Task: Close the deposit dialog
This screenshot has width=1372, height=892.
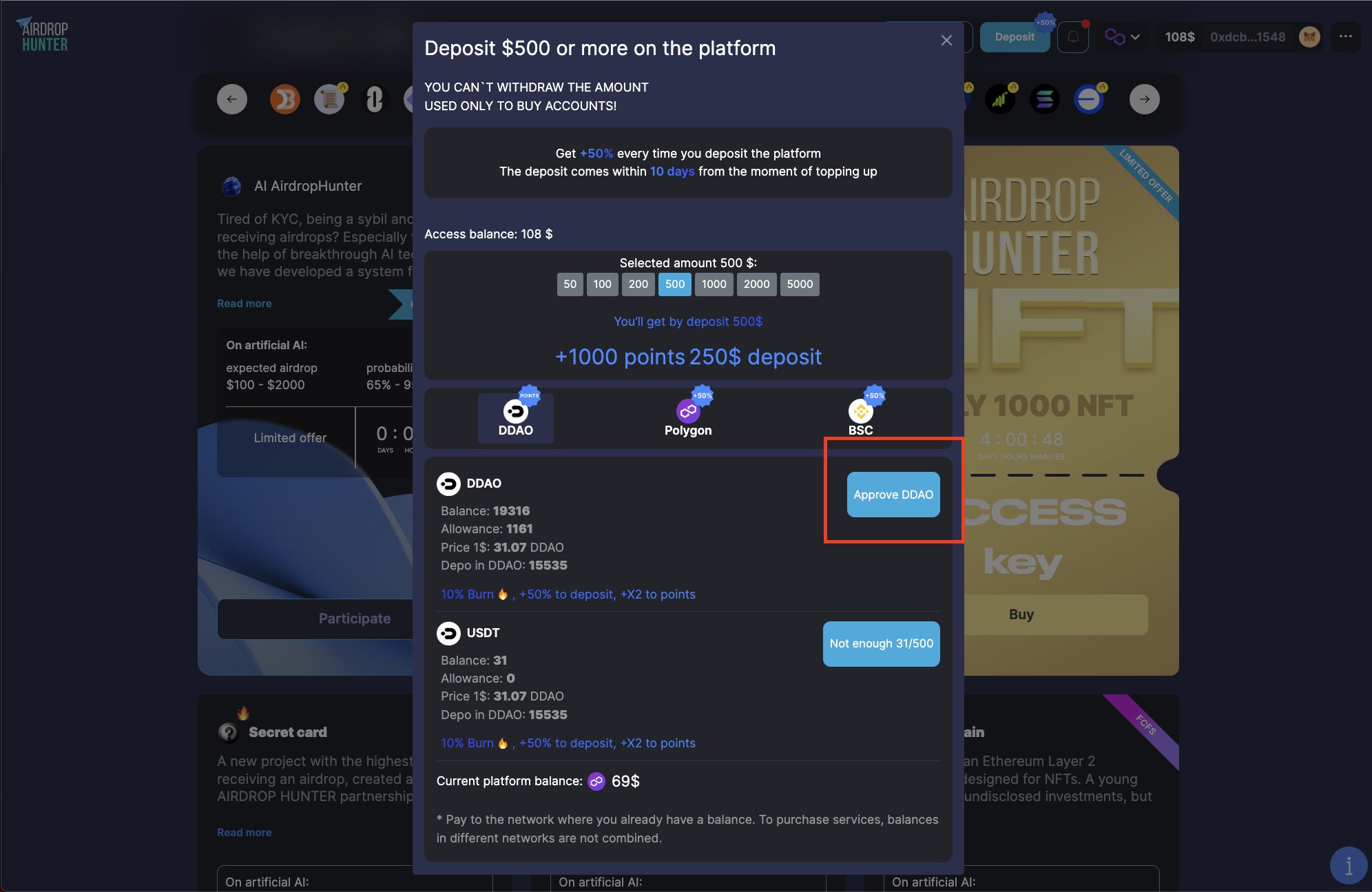Action: pyautogui.click(x=946, y=41)
